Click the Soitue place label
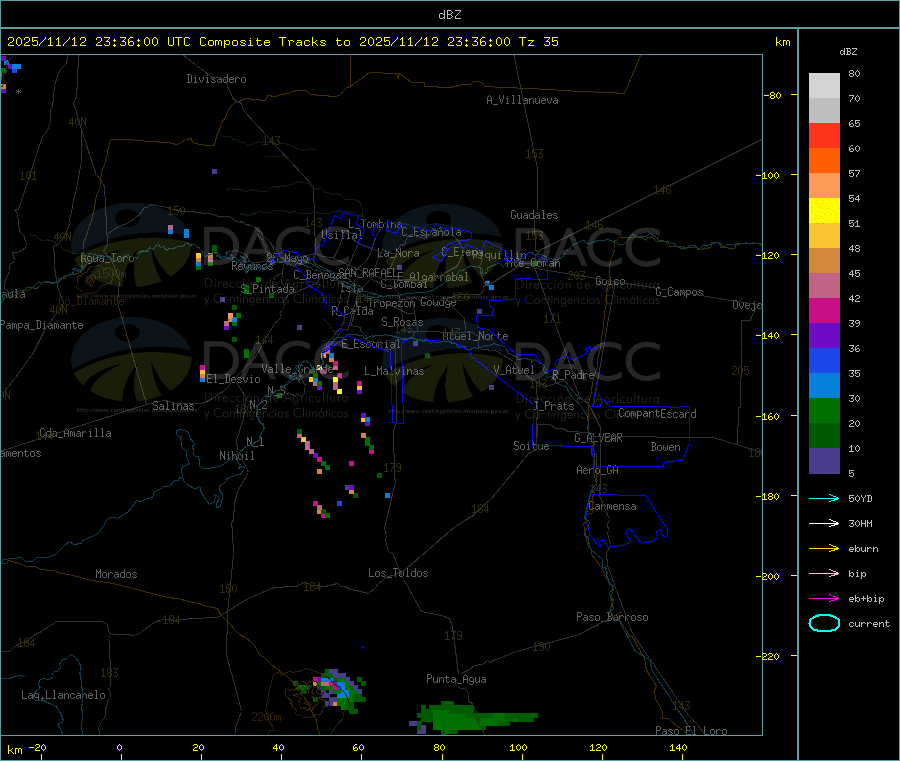This screenshot has width=900, height=761. coord(531,445)
